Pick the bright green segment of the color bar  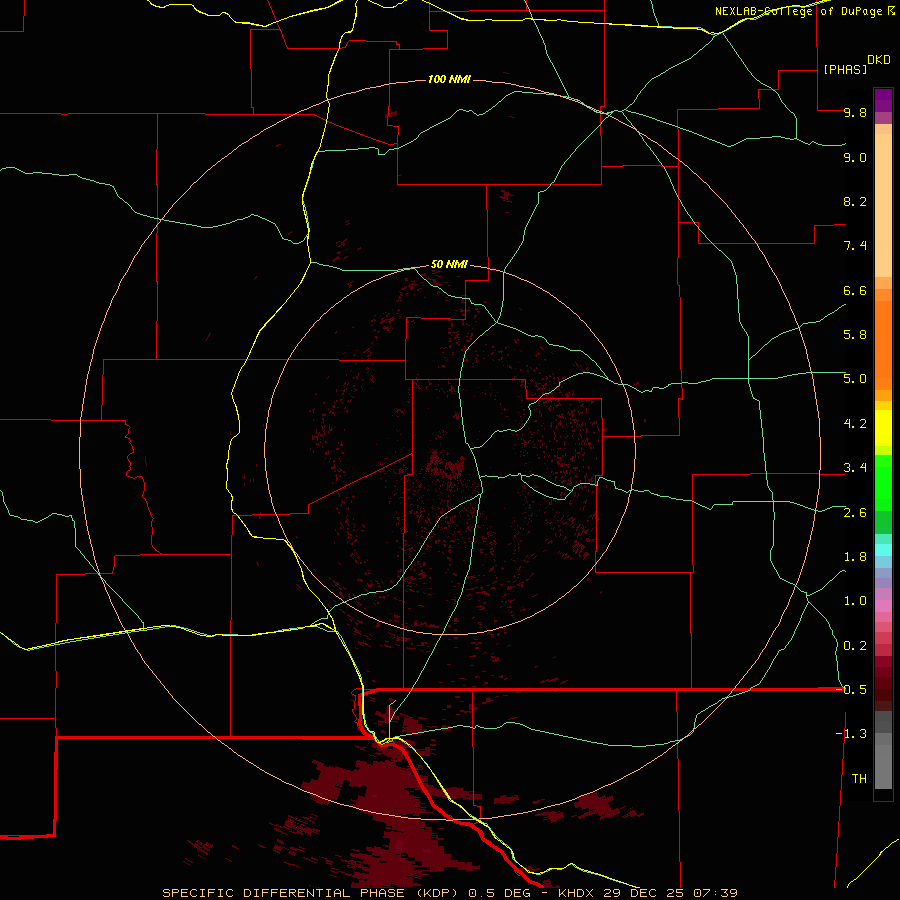(883, 482)
